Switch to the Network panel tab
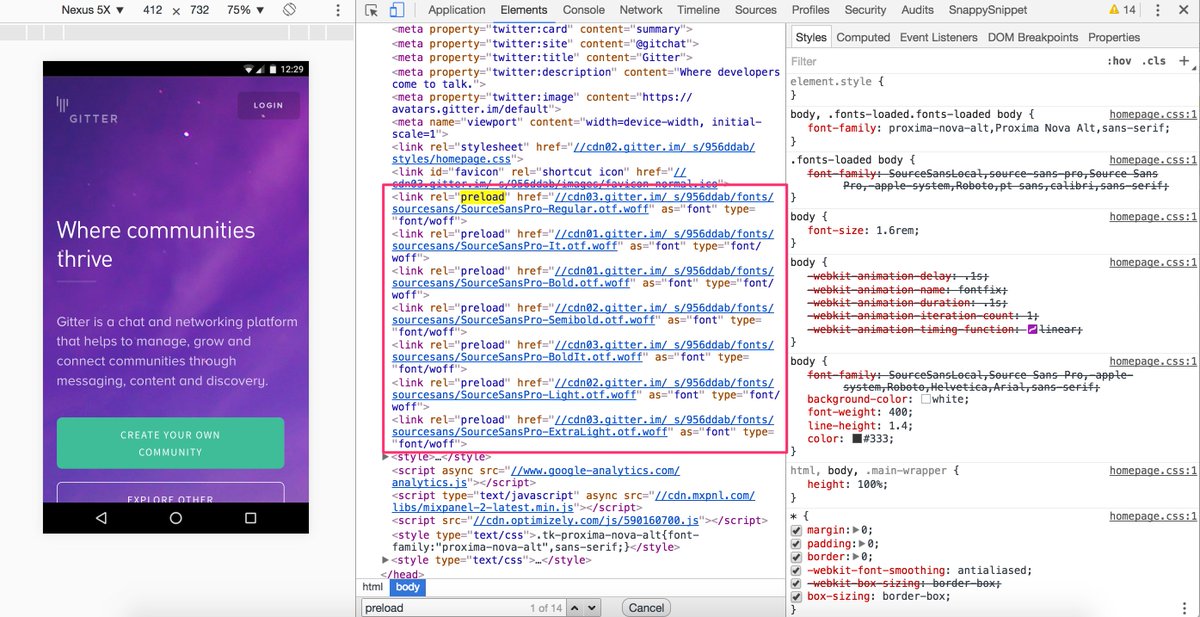1200x617 pixels. [641, 10]
